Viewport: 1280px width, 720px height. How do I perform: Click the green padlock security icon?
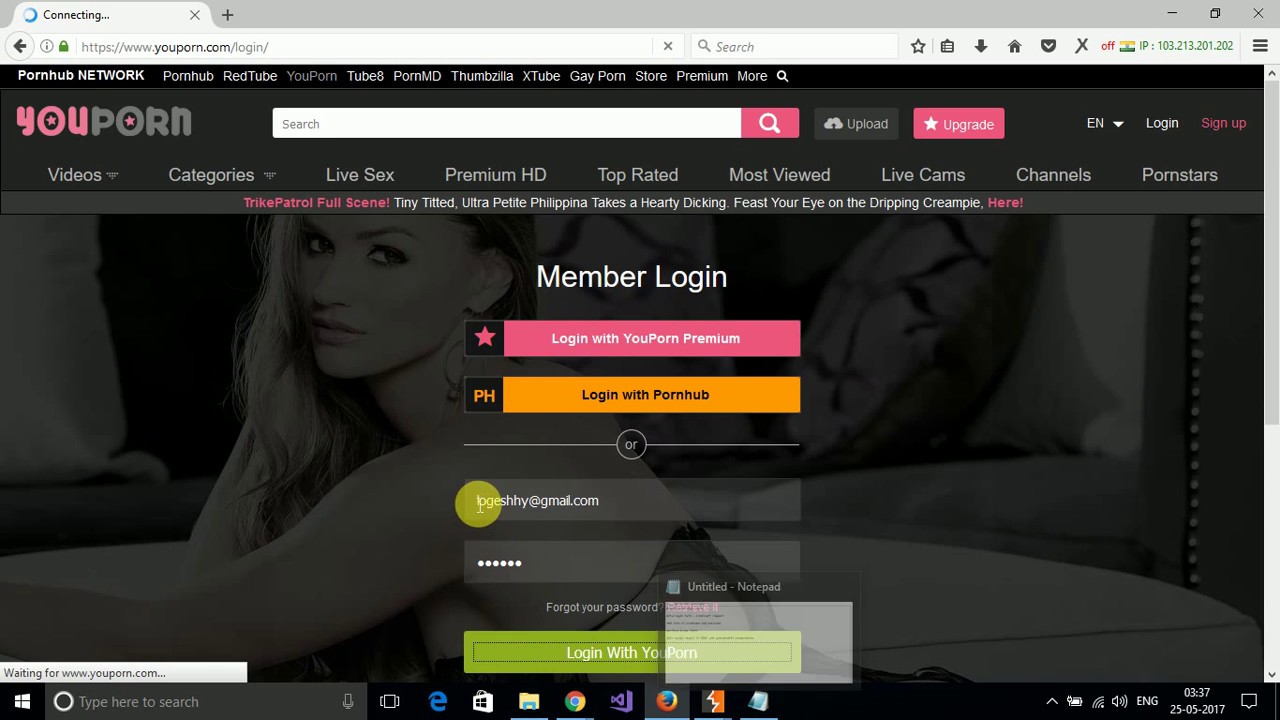tap(64, 46)
